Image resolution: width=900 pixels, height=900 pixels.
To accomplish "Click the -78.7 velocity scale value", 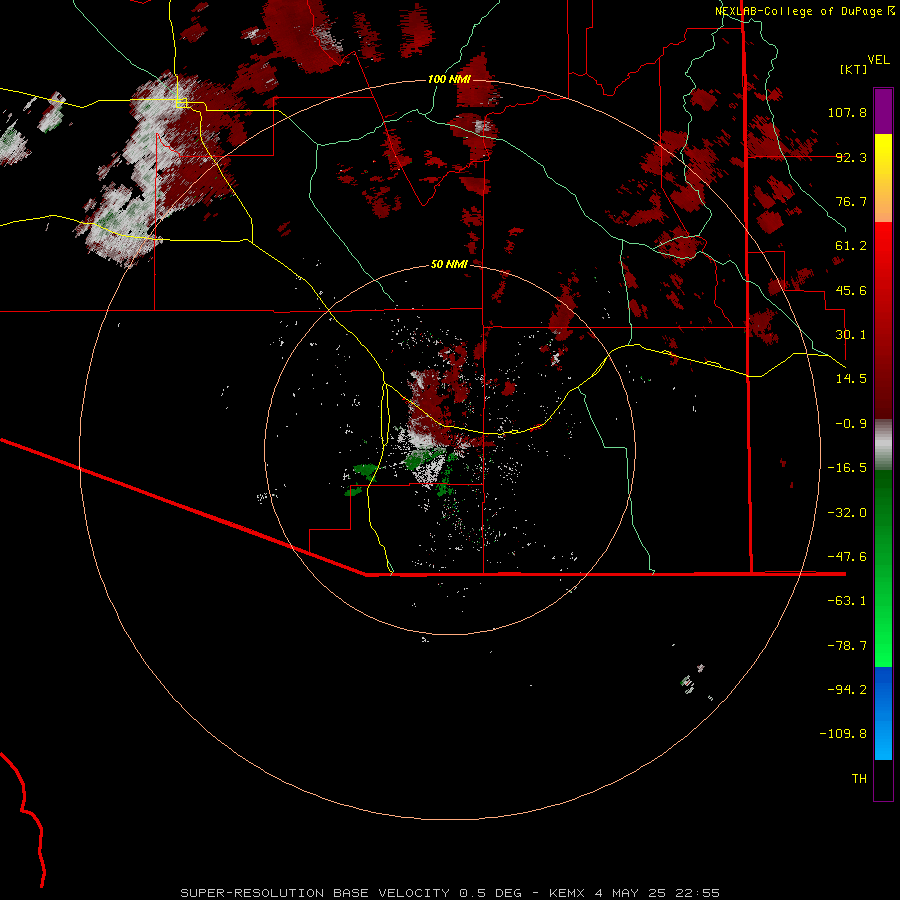I will (x=847, y=646).
